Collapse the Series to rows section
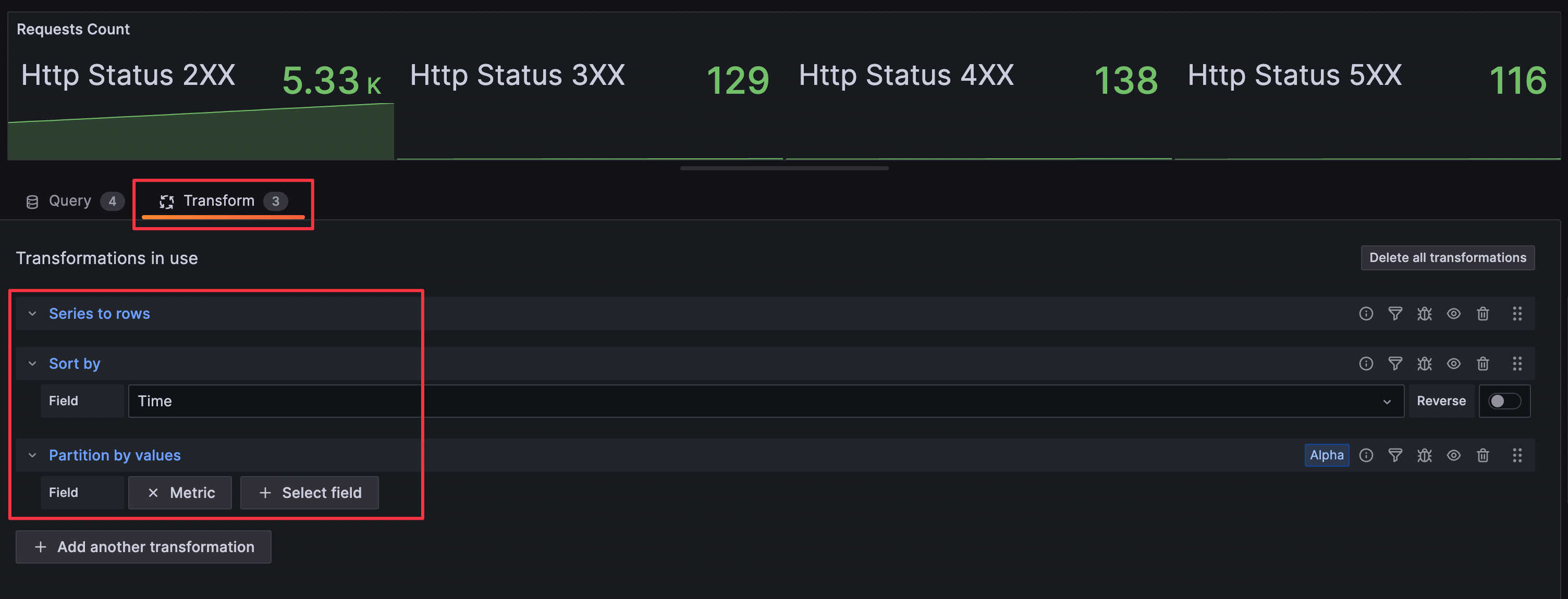Viewport: 1568px width, 599px height. (x=32, y=314)
